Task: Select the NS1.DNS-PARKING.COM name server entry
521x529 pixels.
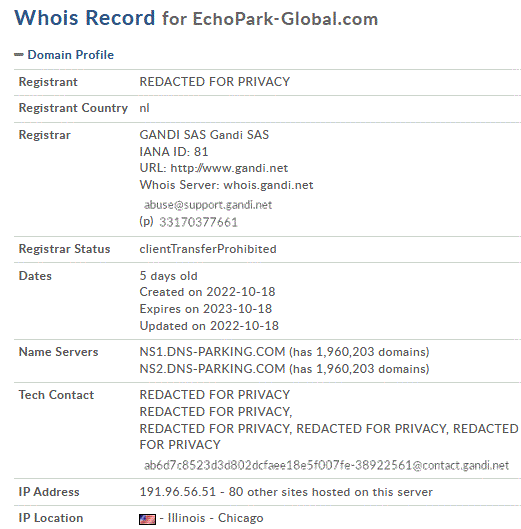Action: click(212, 352)
